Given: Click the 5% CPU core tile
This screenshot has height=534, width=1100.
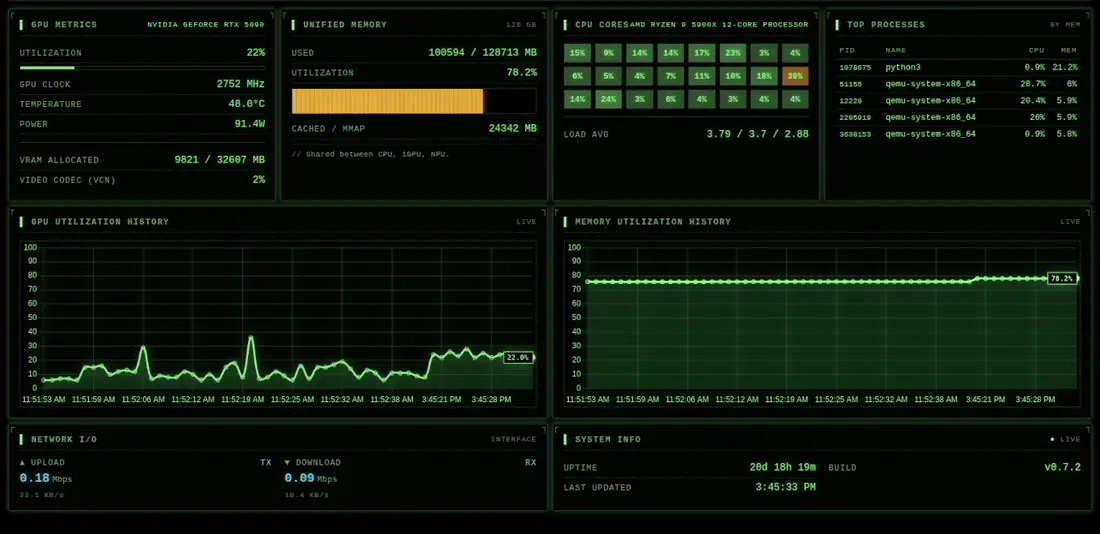Looking at the screenshot, I should pos(608,76).
